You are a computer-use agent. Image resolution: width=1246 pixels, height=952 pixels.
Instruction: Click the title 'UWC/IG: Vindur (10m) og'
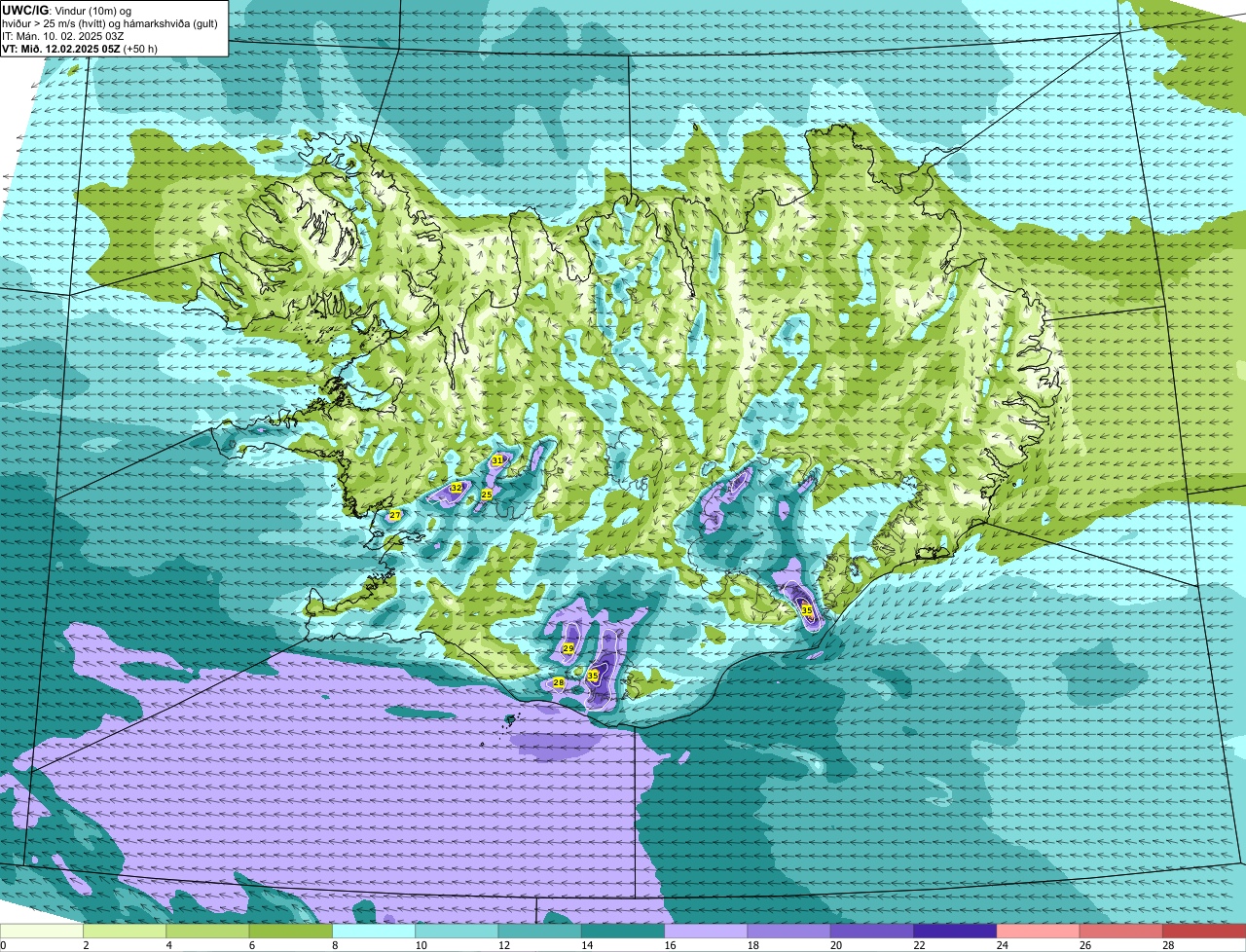click(x=67, y=11)
